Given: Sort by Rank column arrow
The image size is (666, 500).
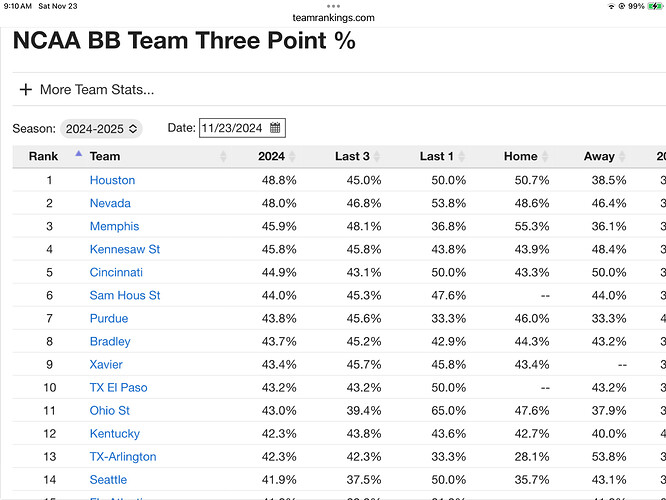Looking at the screenshot, I should click(79, 154).
